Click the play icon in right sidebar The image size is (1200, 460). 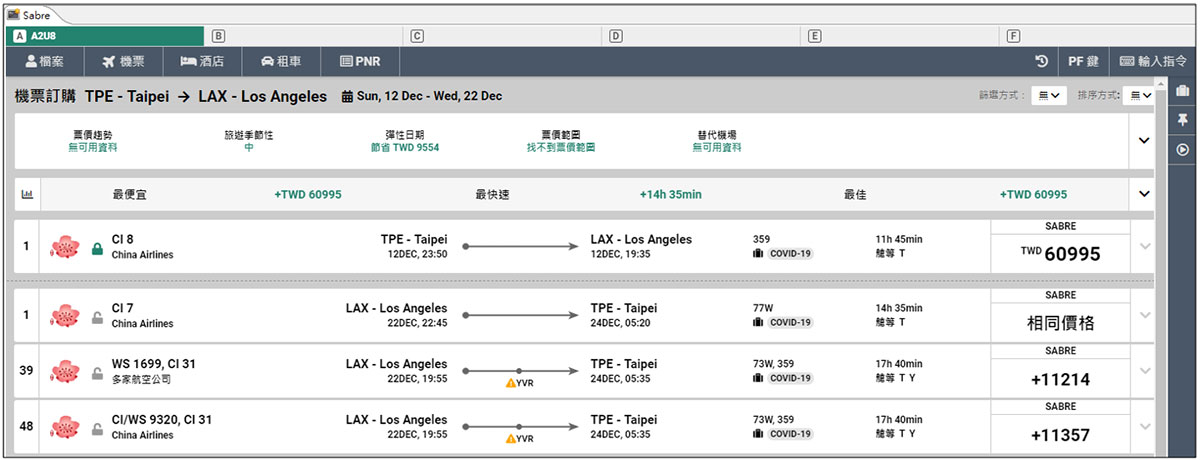pos(1182,149)
